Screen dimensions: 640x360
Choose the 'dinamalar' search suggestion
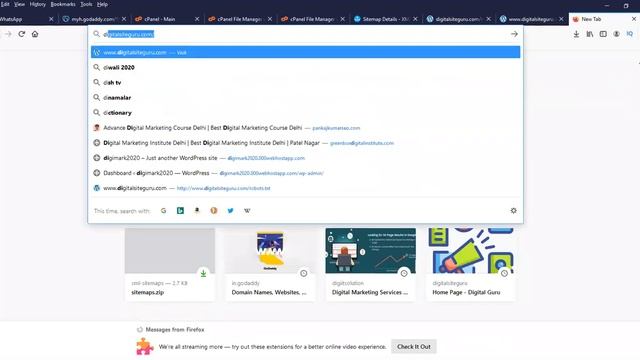point(305,98)
